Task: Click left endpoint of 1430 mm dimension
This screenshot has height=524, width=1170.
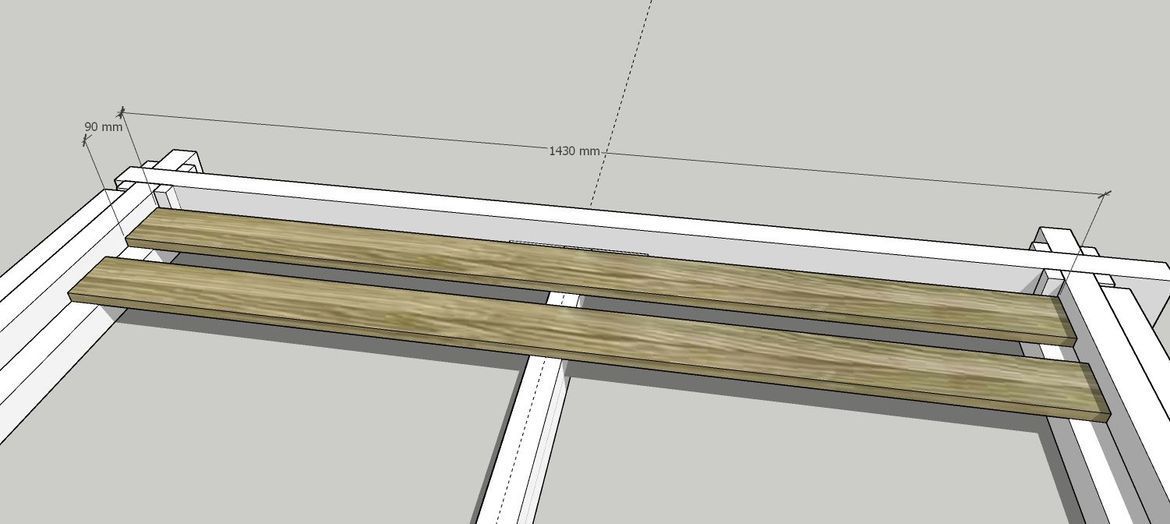Action: [122, 111]
